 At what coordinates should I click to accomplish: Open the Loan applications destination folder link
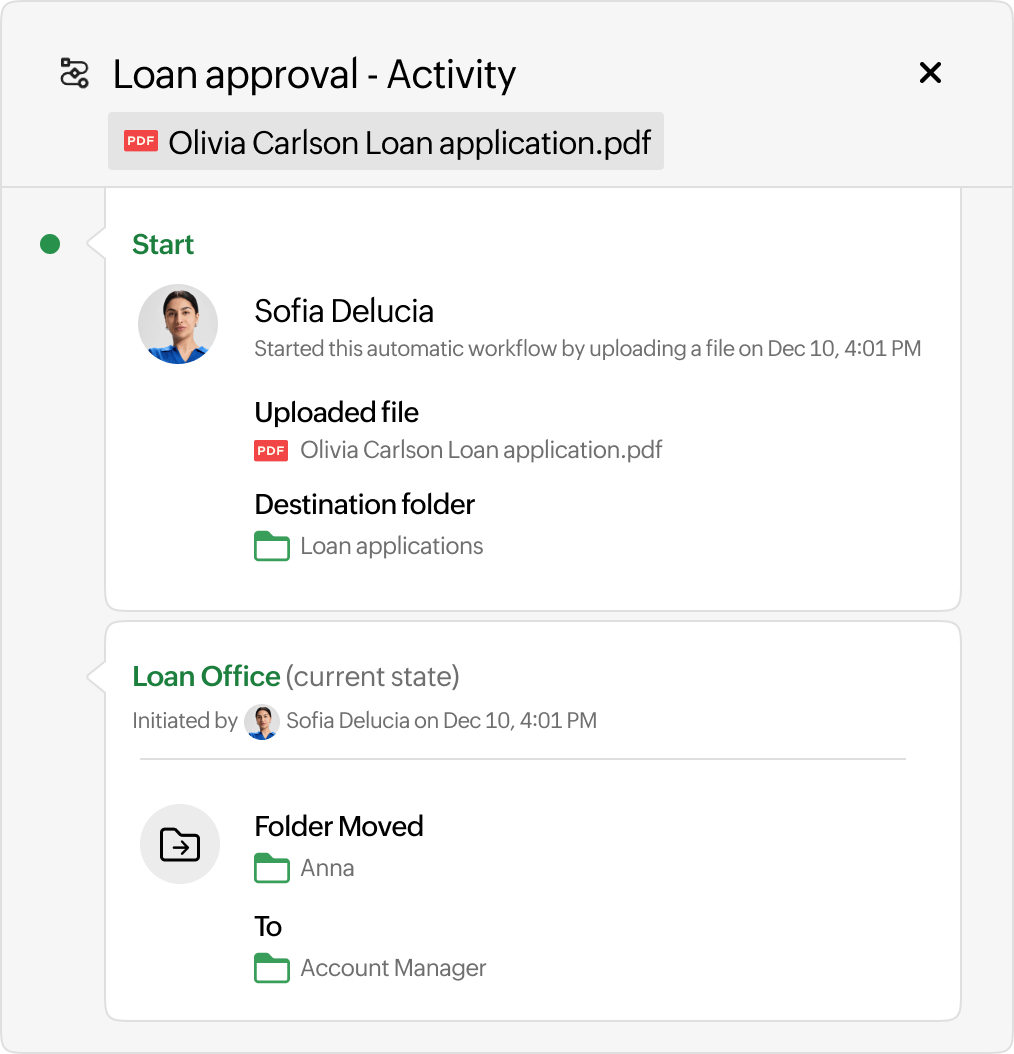[x=390, y=546]
